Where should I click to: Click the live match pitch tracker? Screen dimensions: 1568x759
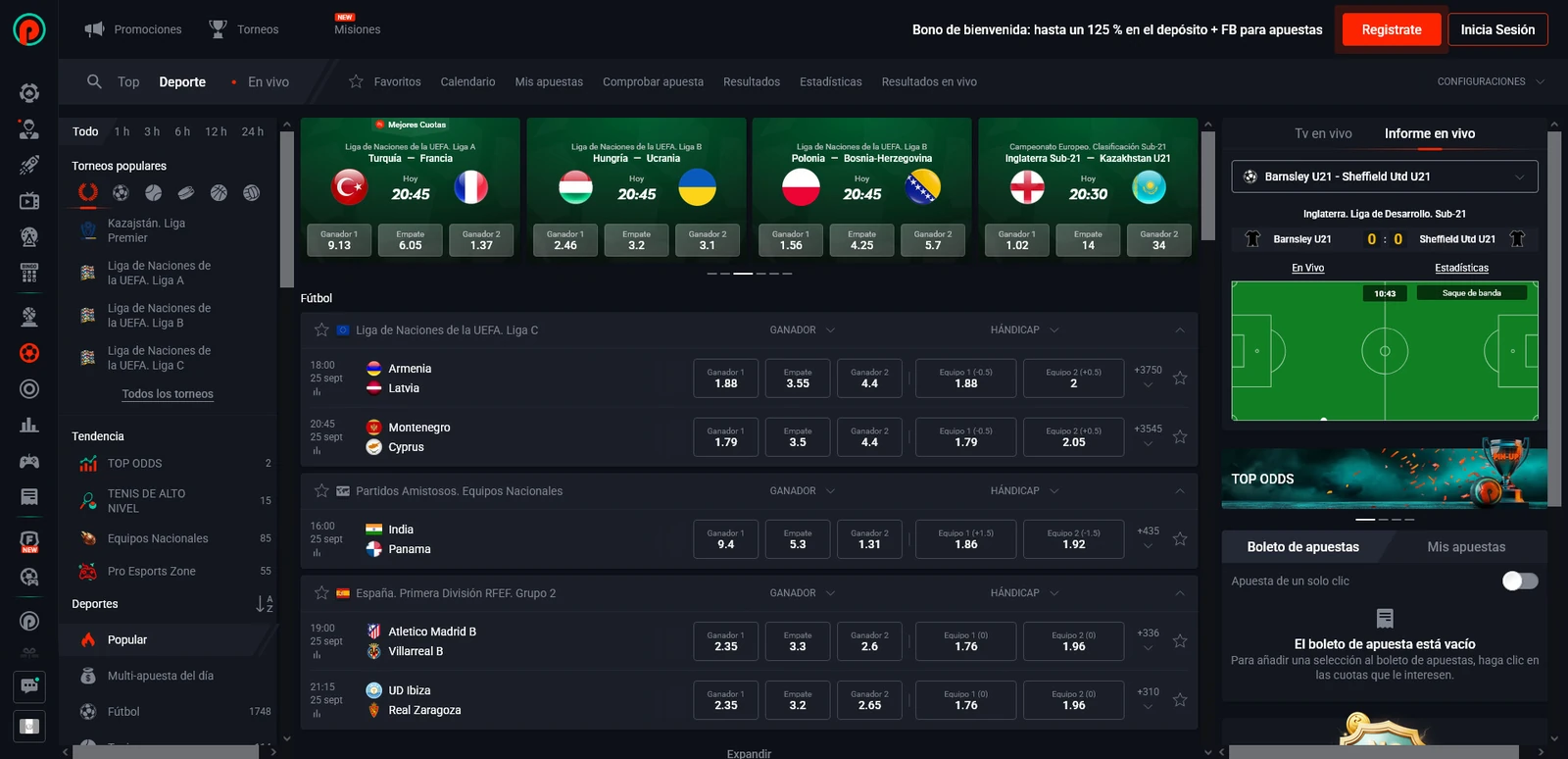[1385, 350]
